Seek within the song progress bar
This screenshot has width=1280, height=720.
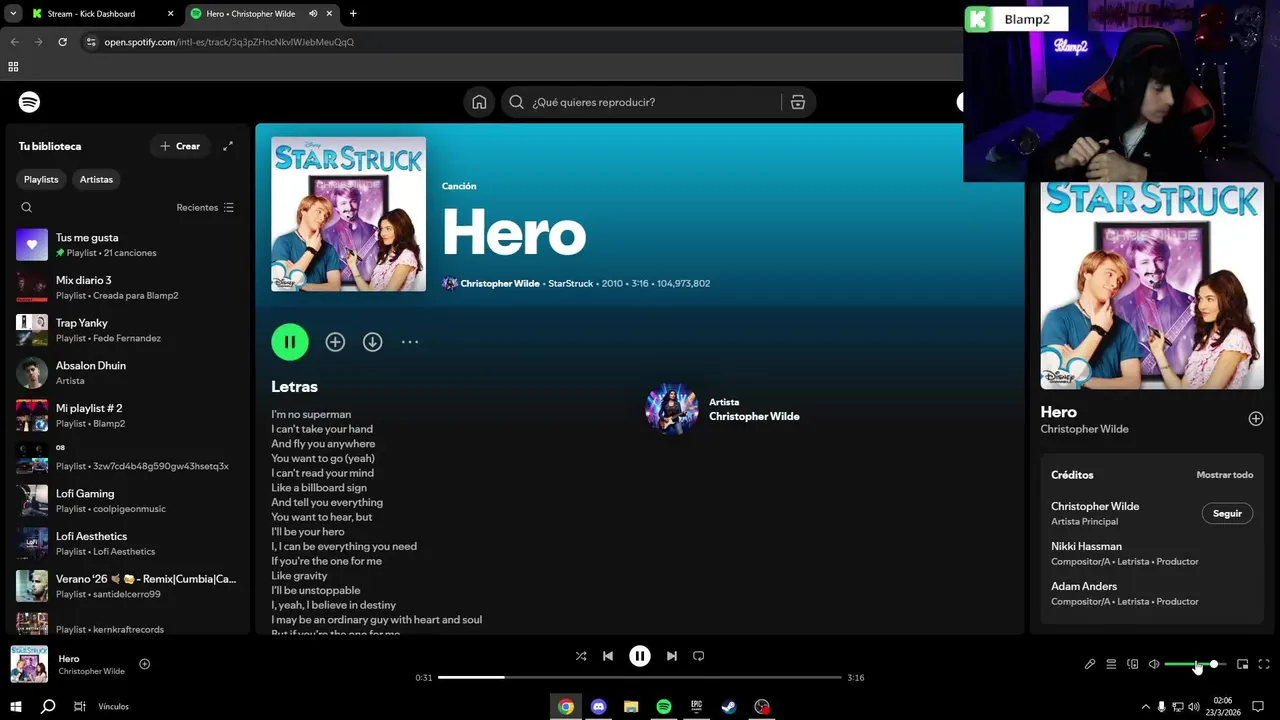[x=640, y=677]
